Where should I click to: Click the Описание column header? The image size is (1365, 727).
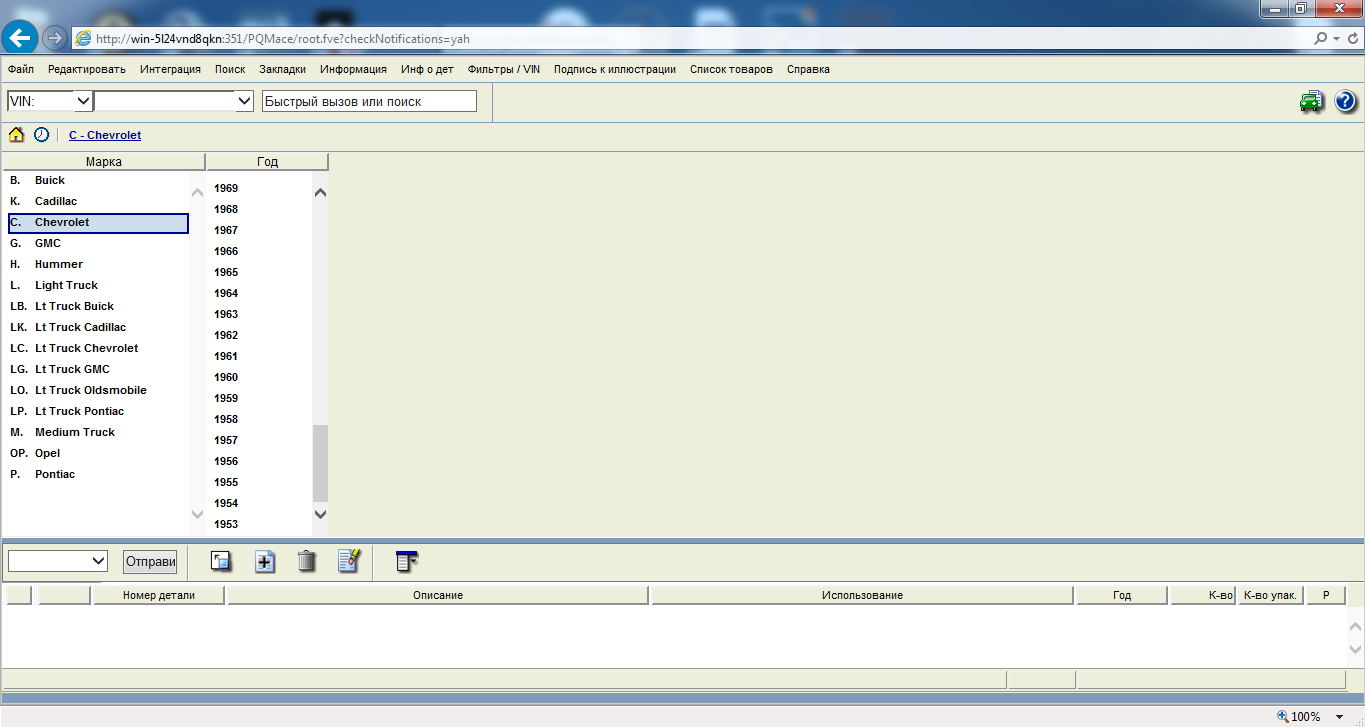tap(438, 595)
